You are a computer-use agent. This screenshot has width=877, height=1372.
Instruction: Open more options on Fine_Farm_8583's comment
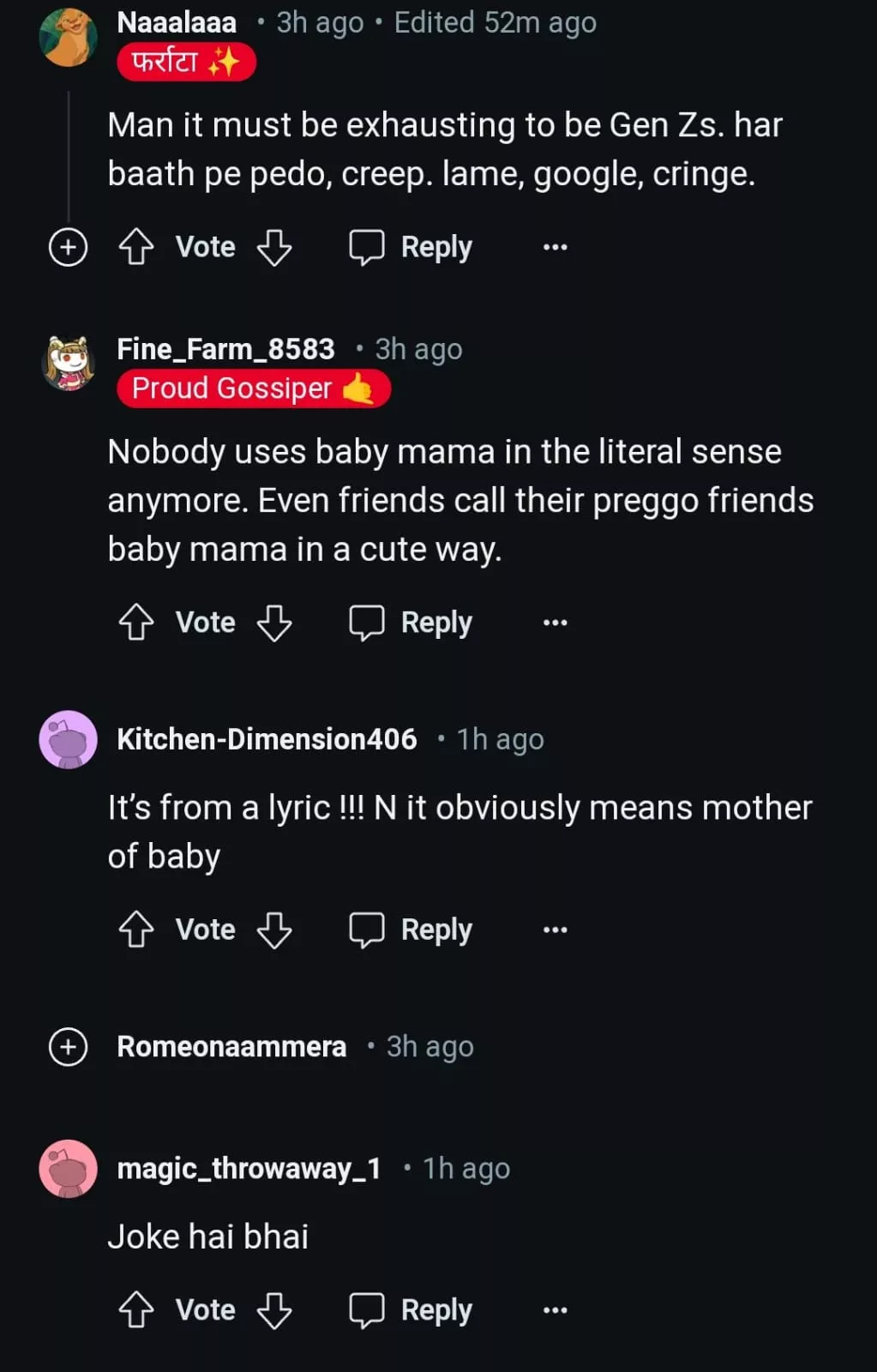click(x=555, y=623)
